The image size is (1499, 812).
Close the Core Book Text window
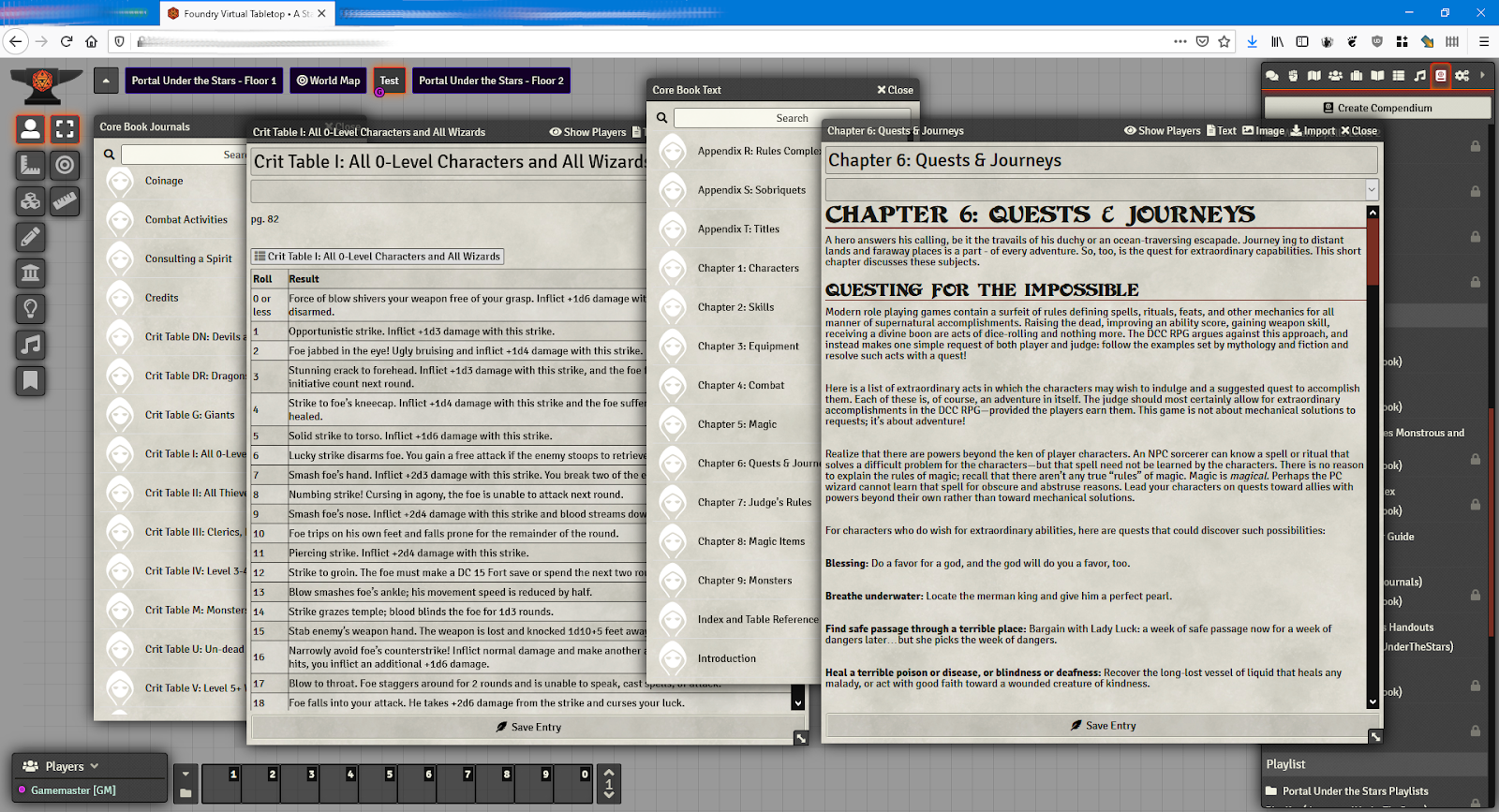tap(895, 90)
